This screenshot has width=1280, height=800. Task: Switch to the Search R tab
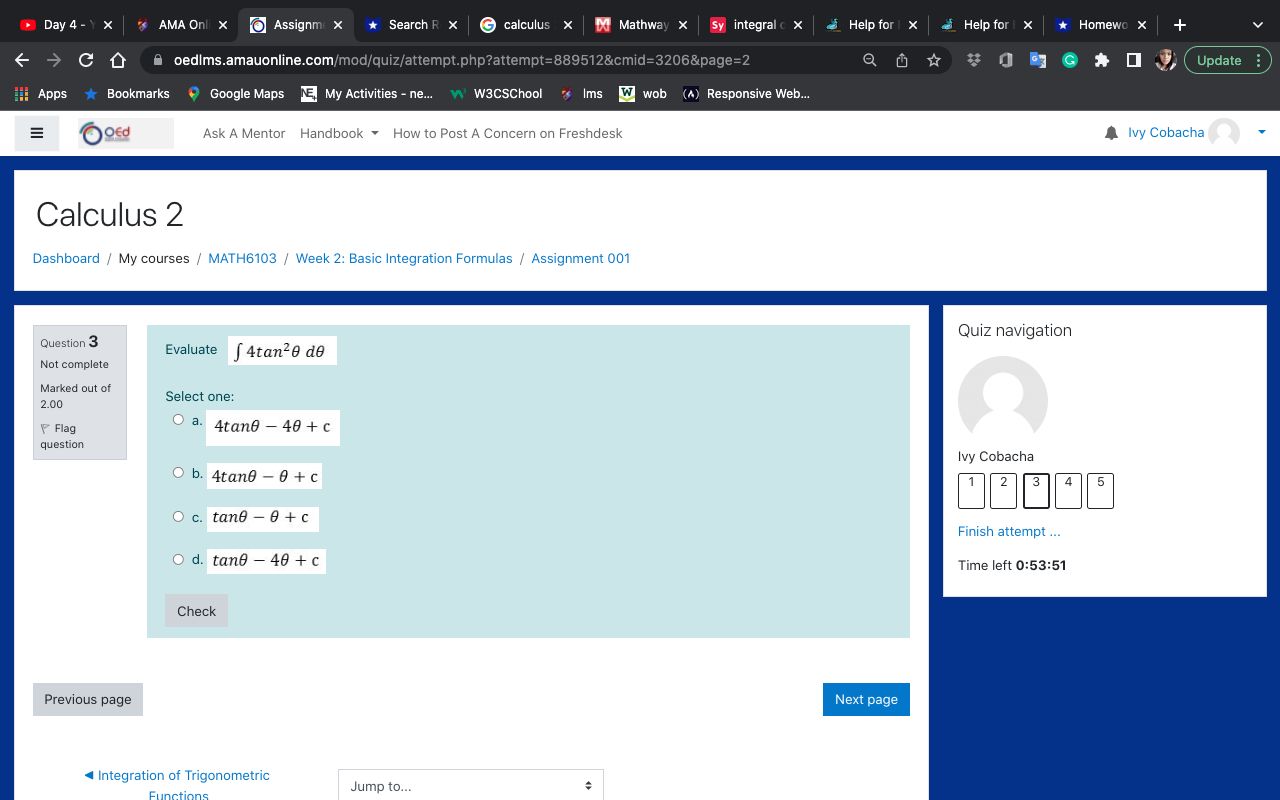tap(412, 25)
